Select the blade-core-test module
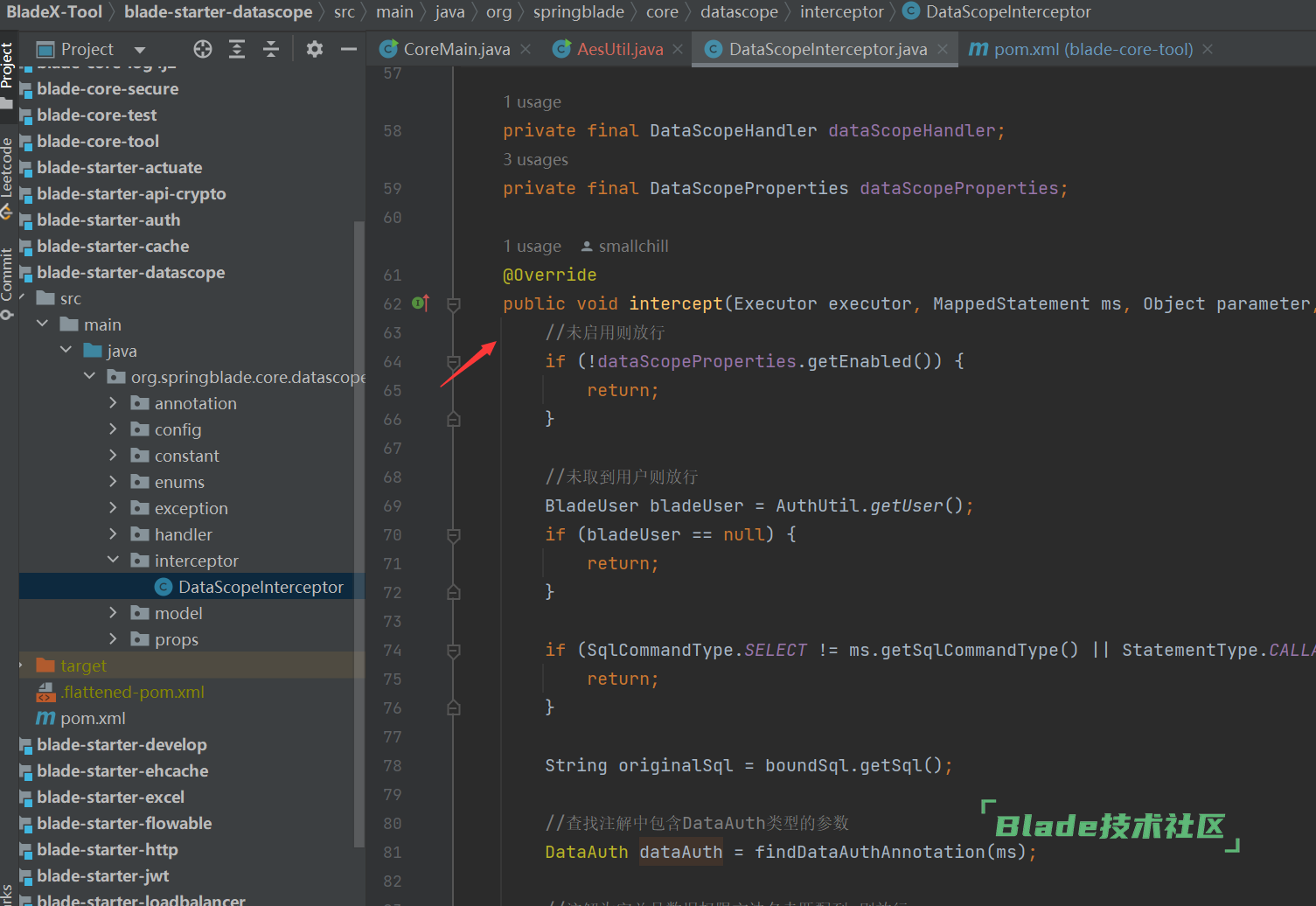 [97, 115]
